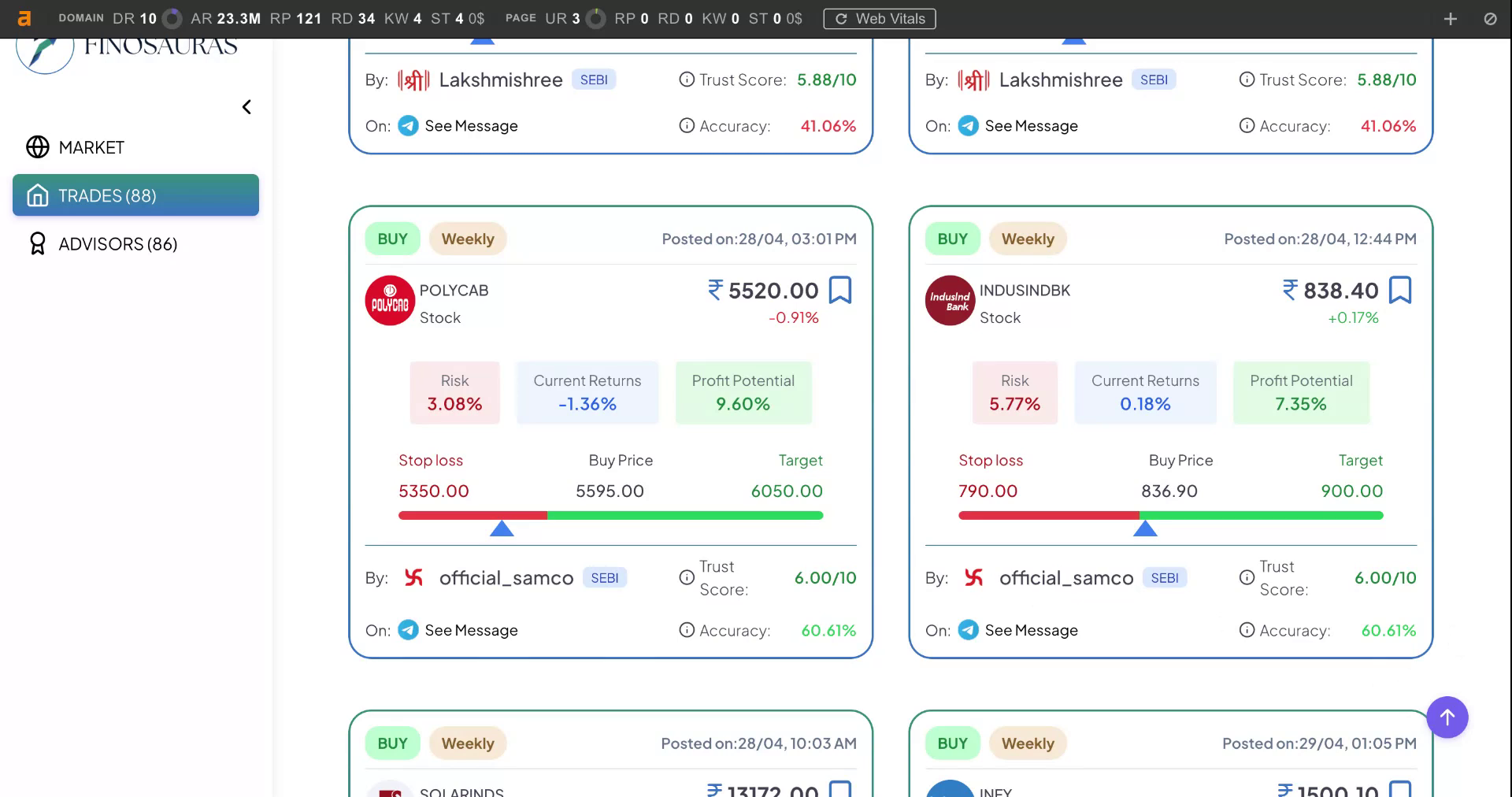
Task: Click Telegram icon on POLYCAB card
Action: click(408, 630)
